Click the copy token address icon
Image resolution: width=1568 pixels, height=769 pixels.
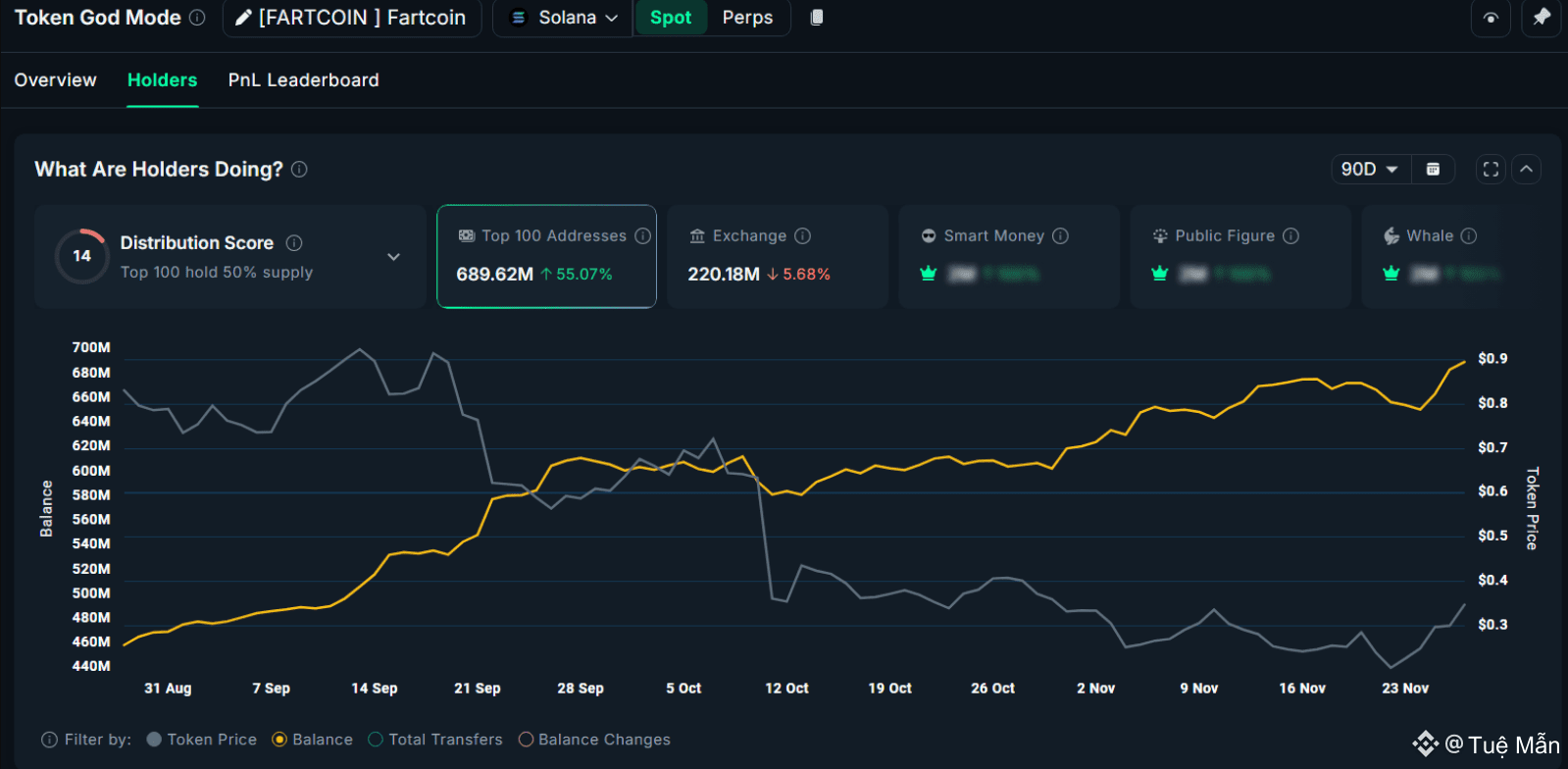(816, 18)
